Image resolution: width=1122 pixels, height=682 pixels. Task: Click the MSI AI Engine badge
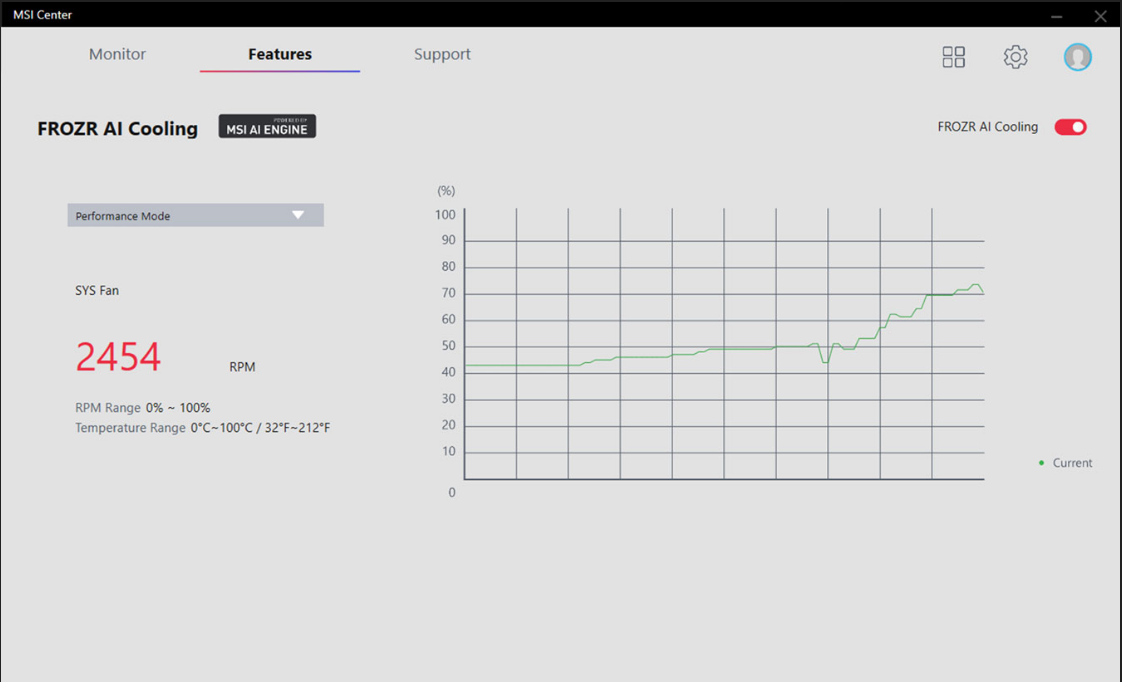267,126
